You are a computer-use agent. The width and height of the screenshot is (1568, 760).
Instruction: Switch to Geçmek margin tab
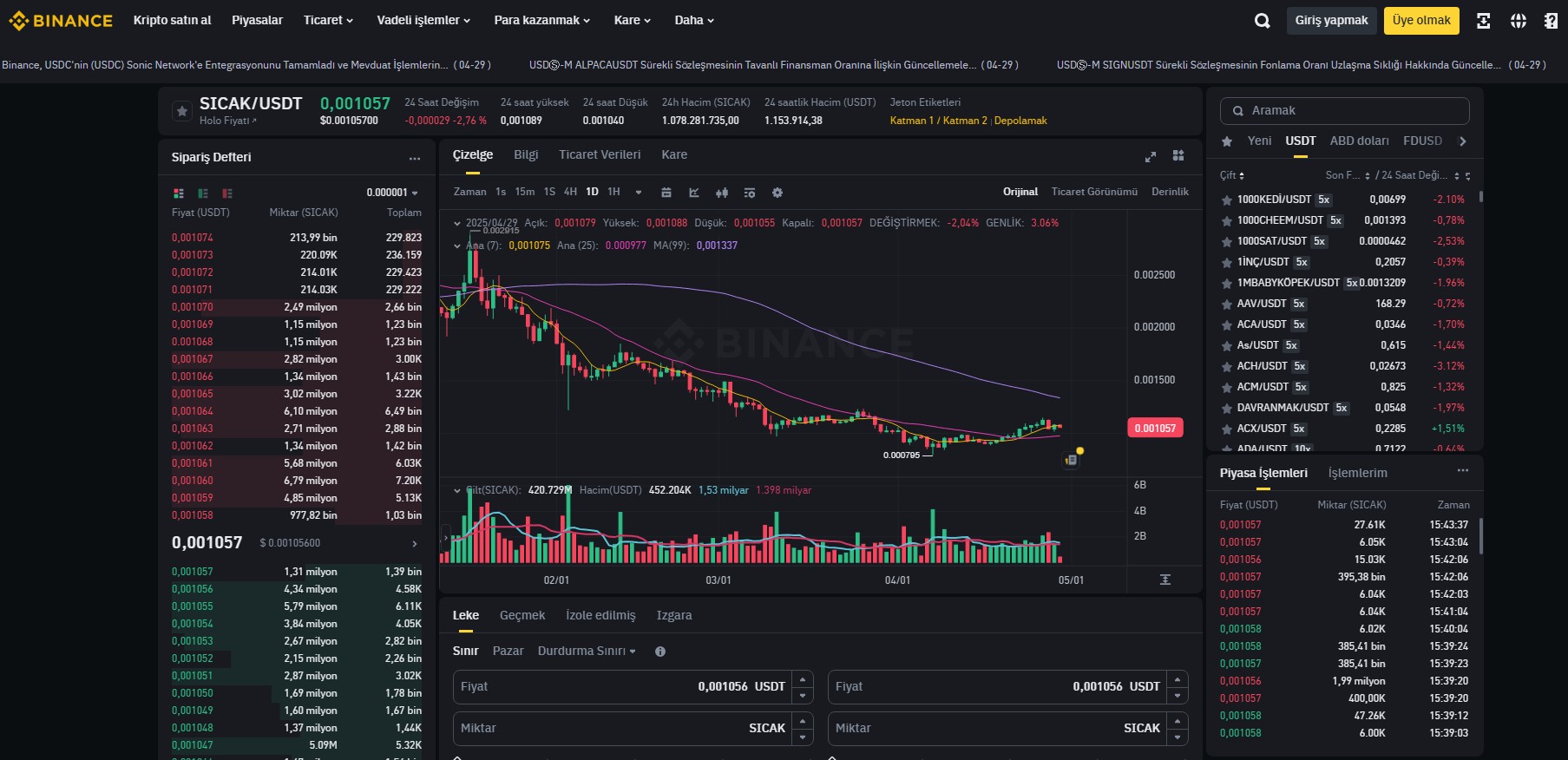click(x=522, y=615)
